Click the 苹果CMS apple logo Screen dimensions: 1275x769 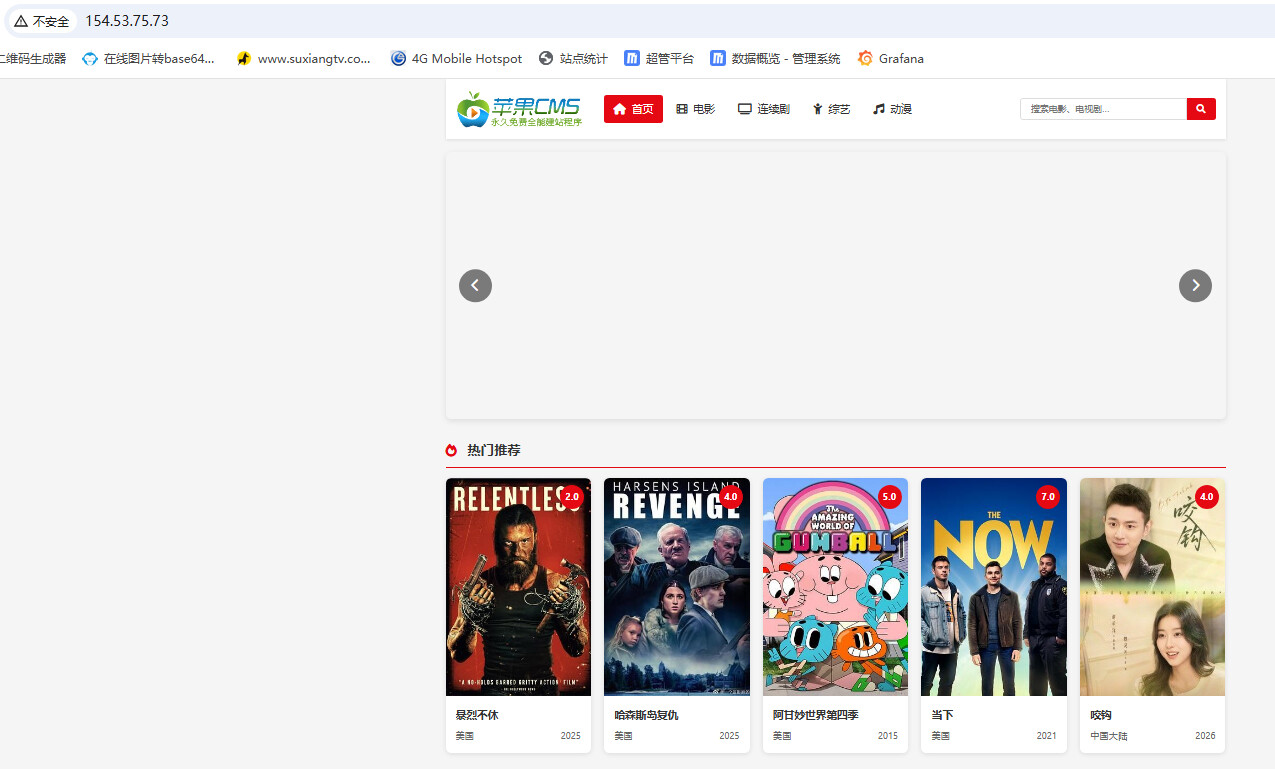coord(519,109)
